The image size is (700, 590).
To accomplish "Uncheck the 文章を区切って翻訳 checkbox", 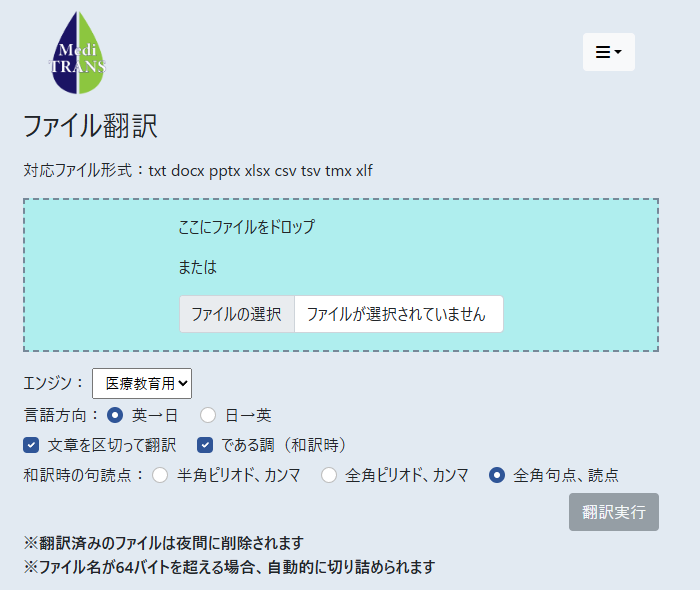I will (x=31, y=444).
